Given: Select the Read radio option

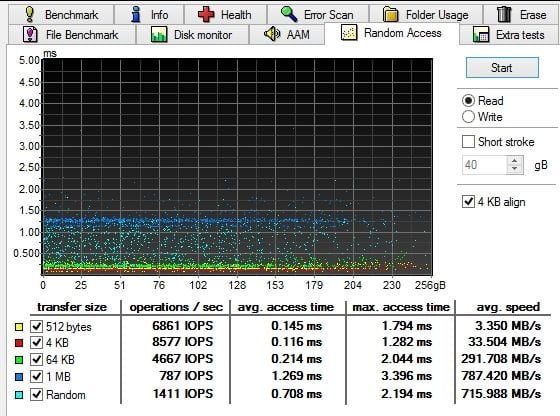Looking at the screenshot, I should tap(482, 101).
